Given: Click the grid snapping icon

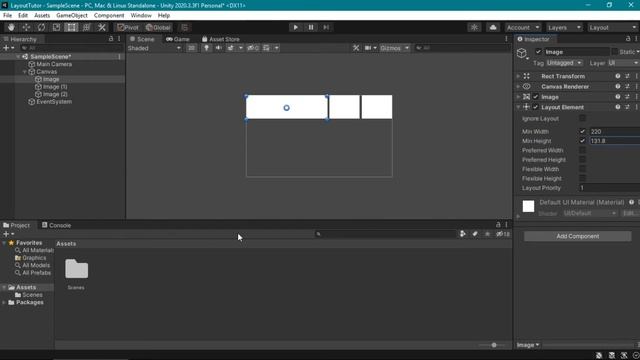Looking at the screenshot, I should (x=184, y=27).
